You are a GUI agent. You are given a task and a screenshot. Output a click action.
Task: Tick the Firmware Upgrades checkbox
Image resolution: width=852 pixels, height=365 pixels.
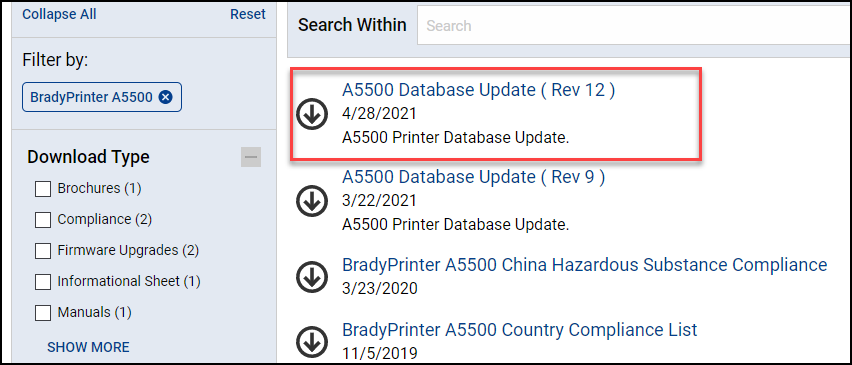pos(43,251)
